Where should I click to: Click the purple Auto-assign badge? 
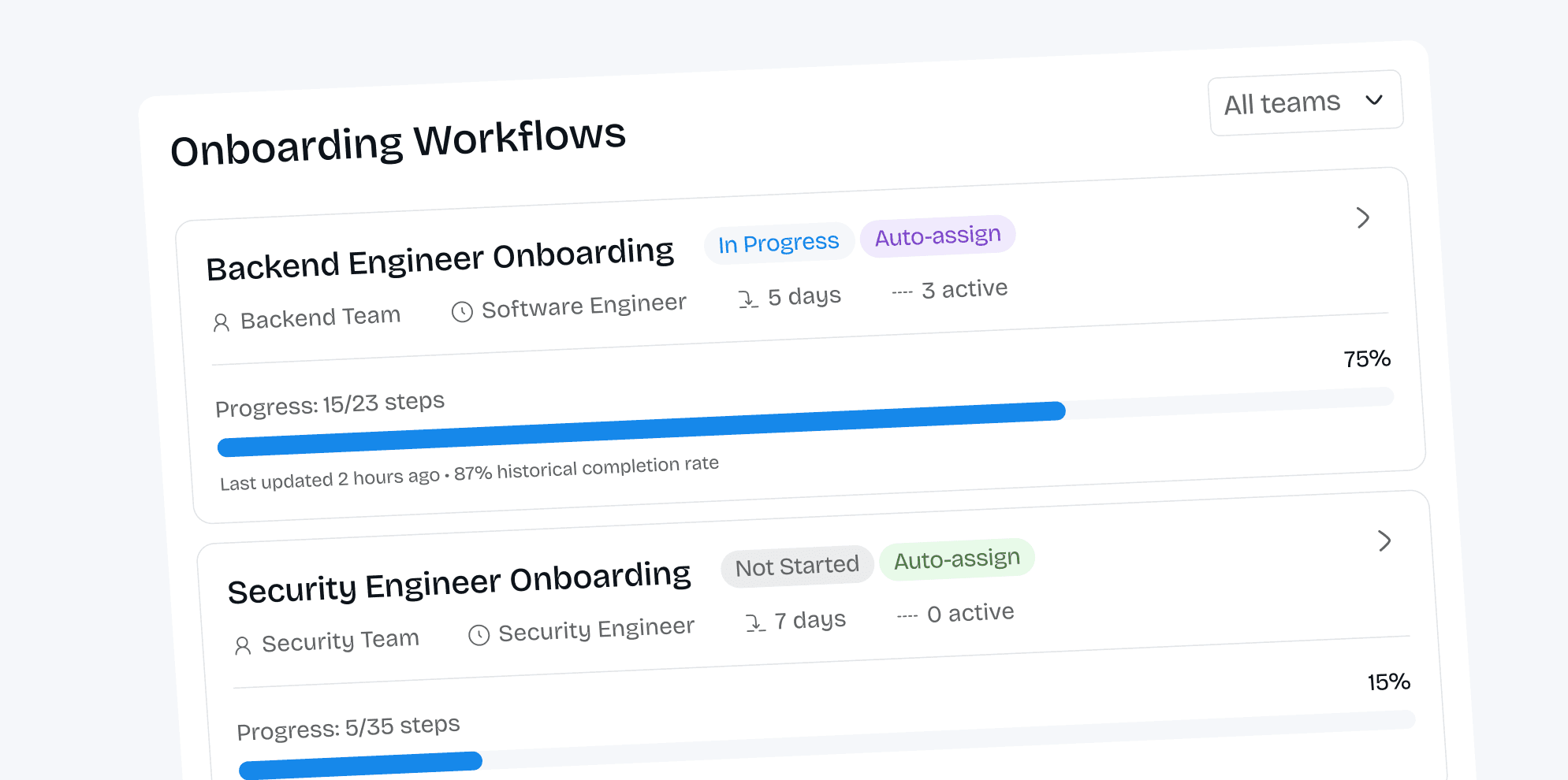click(938, 236)
